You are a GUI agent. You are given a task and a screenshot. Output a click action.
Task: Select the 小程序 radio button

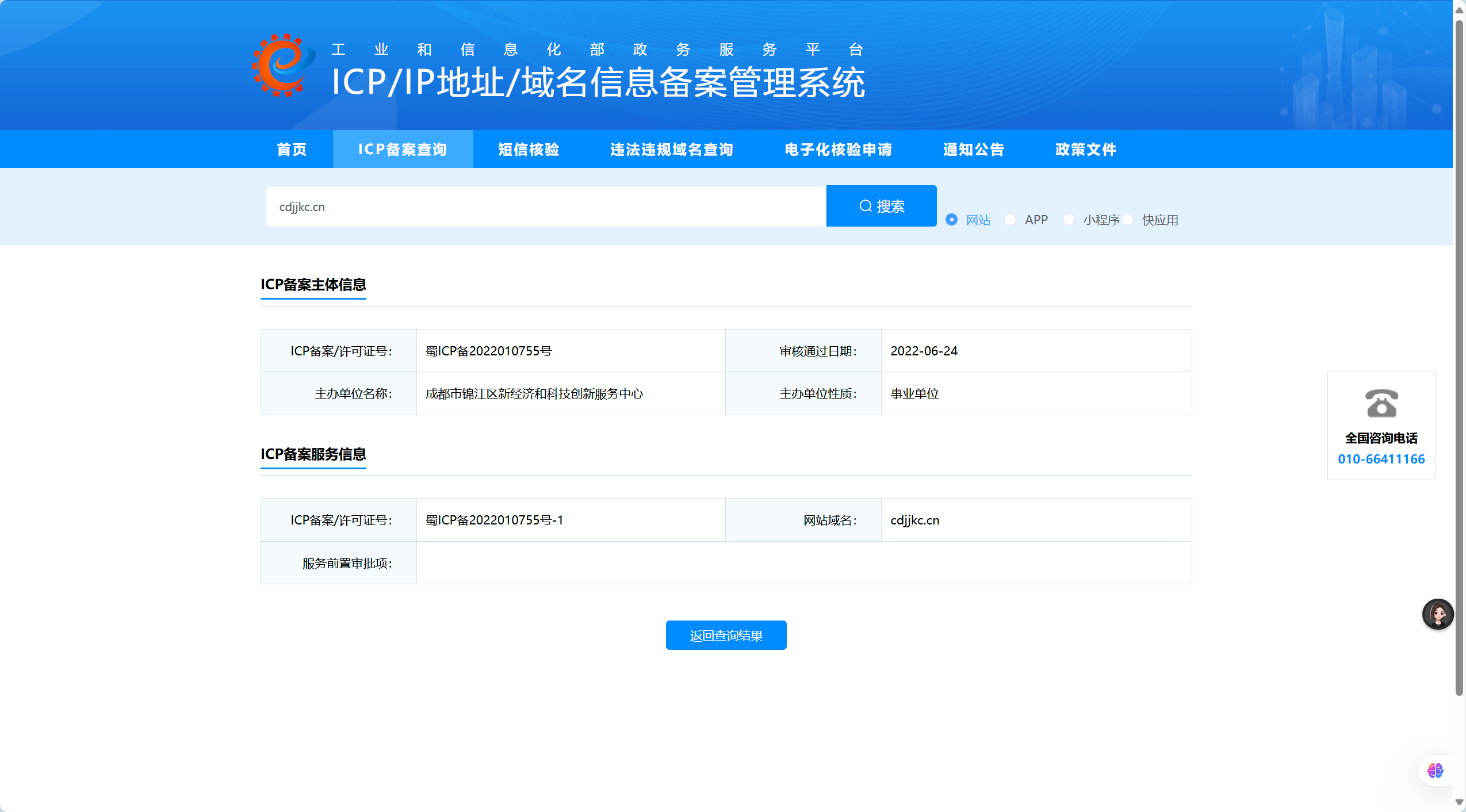coord(1069,220)
